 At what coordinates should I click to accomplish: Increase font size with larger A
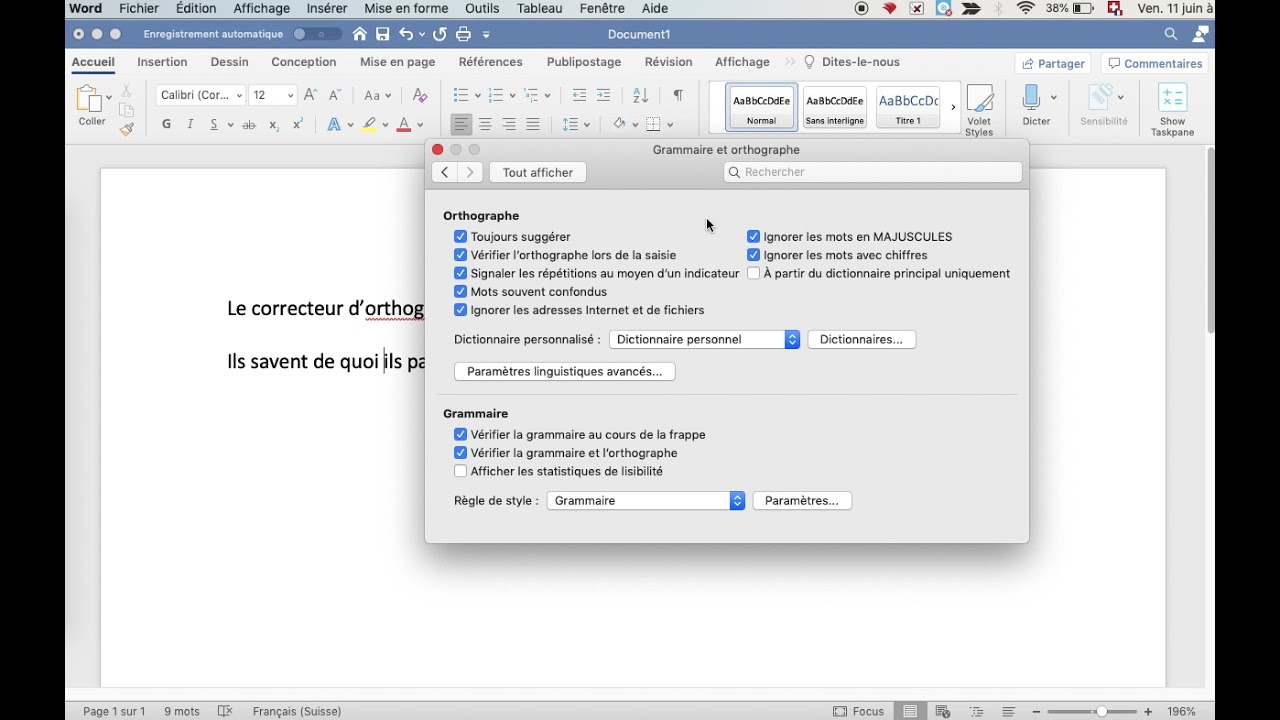click(x=310, y=95)
